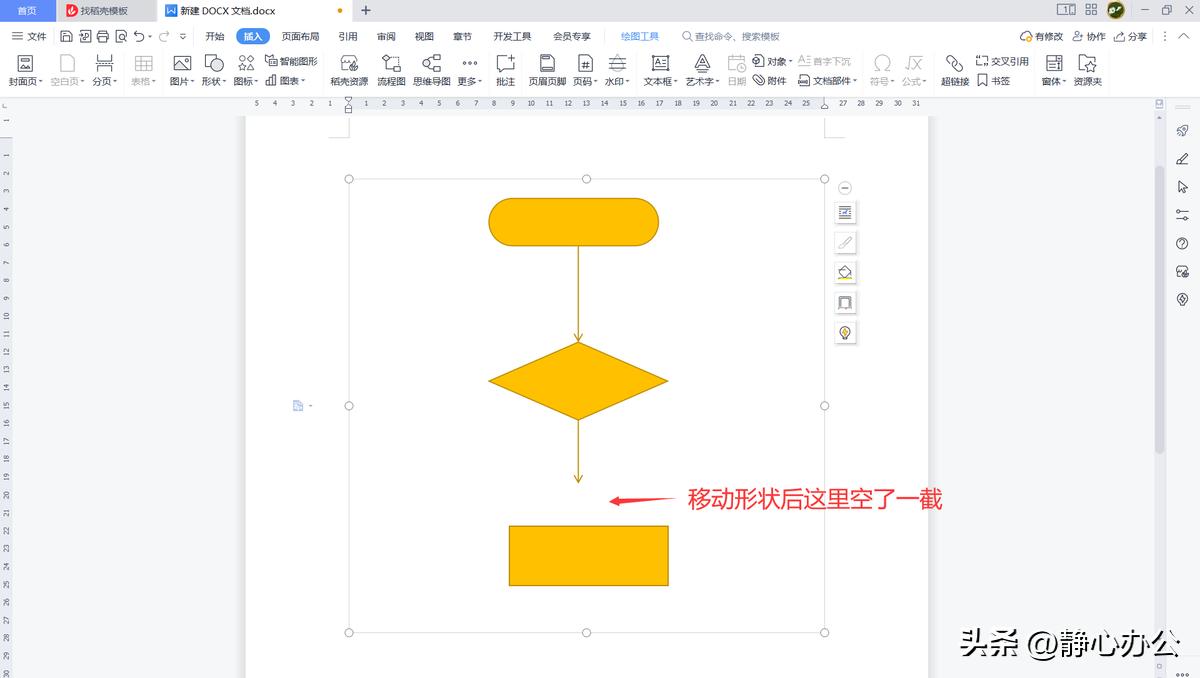Open a new tab with the plus button

pyautogui.click(x=366, y=11)
